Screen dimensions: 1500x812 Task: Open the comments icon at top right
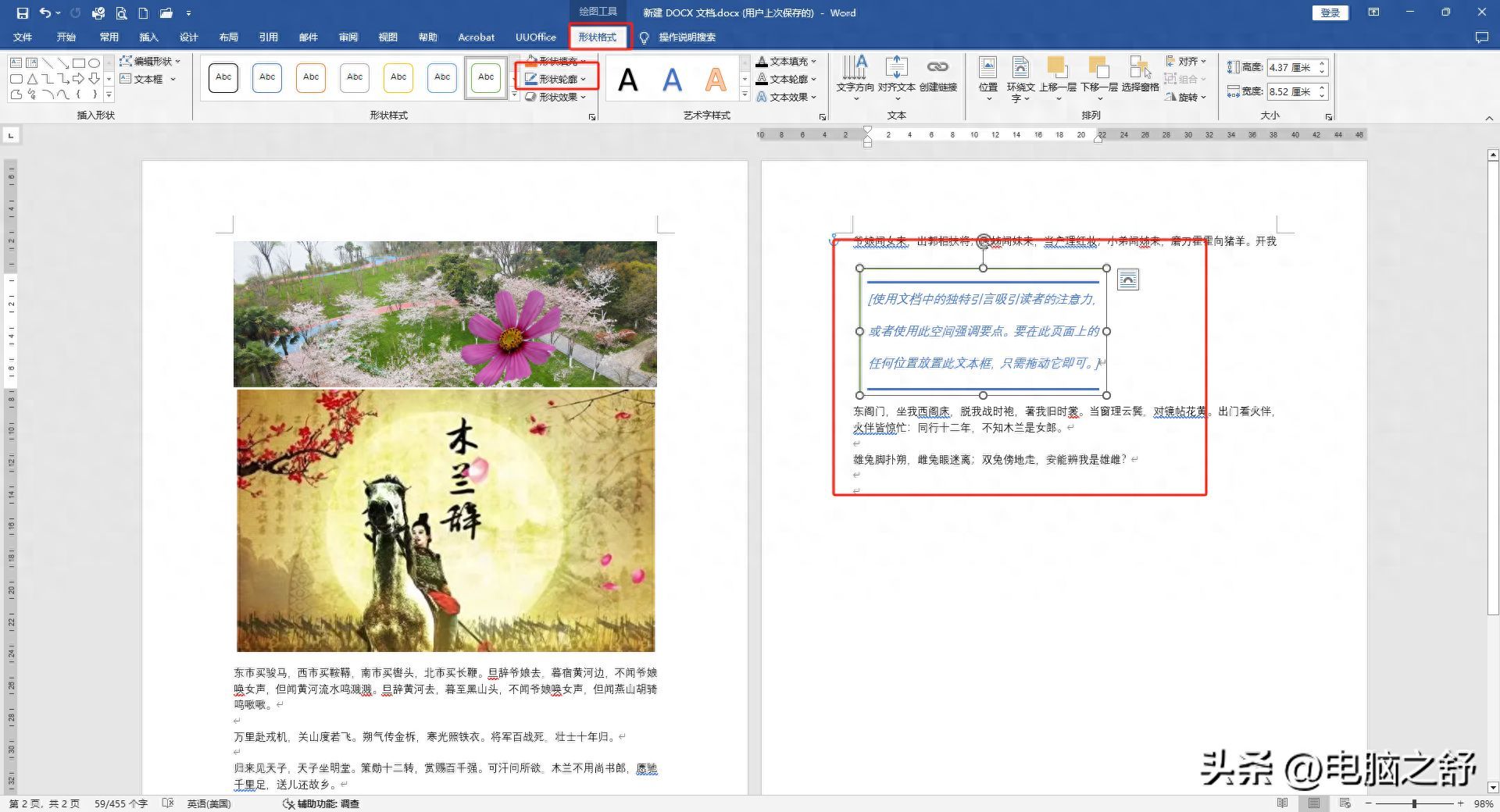tap(1481, 37)
